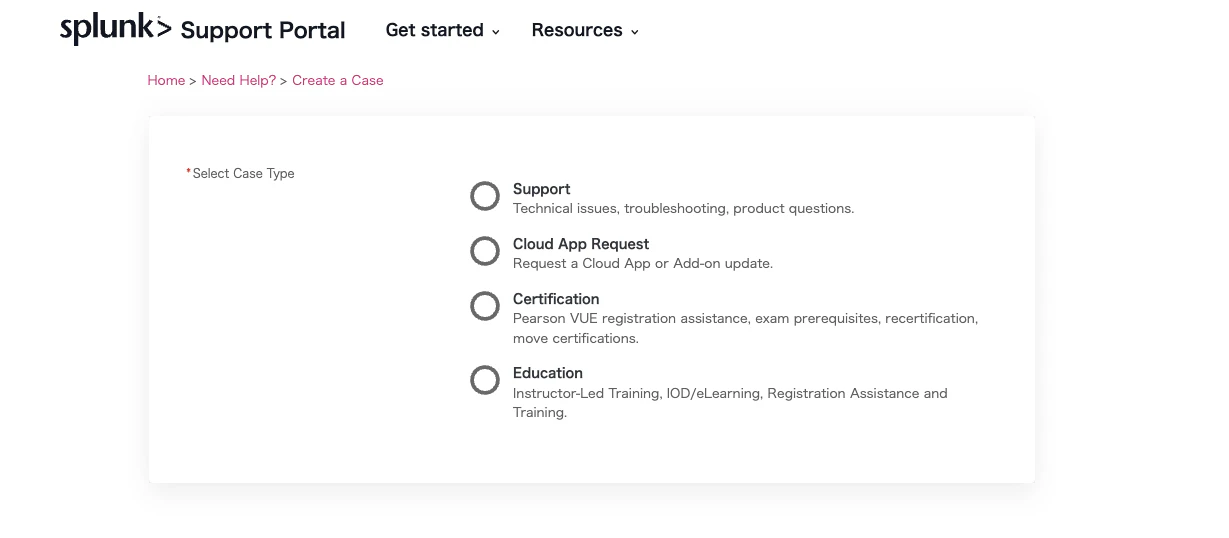Click the Select Case Type field label
This screenshot has height=538, width=1229.
coord(243,173)
